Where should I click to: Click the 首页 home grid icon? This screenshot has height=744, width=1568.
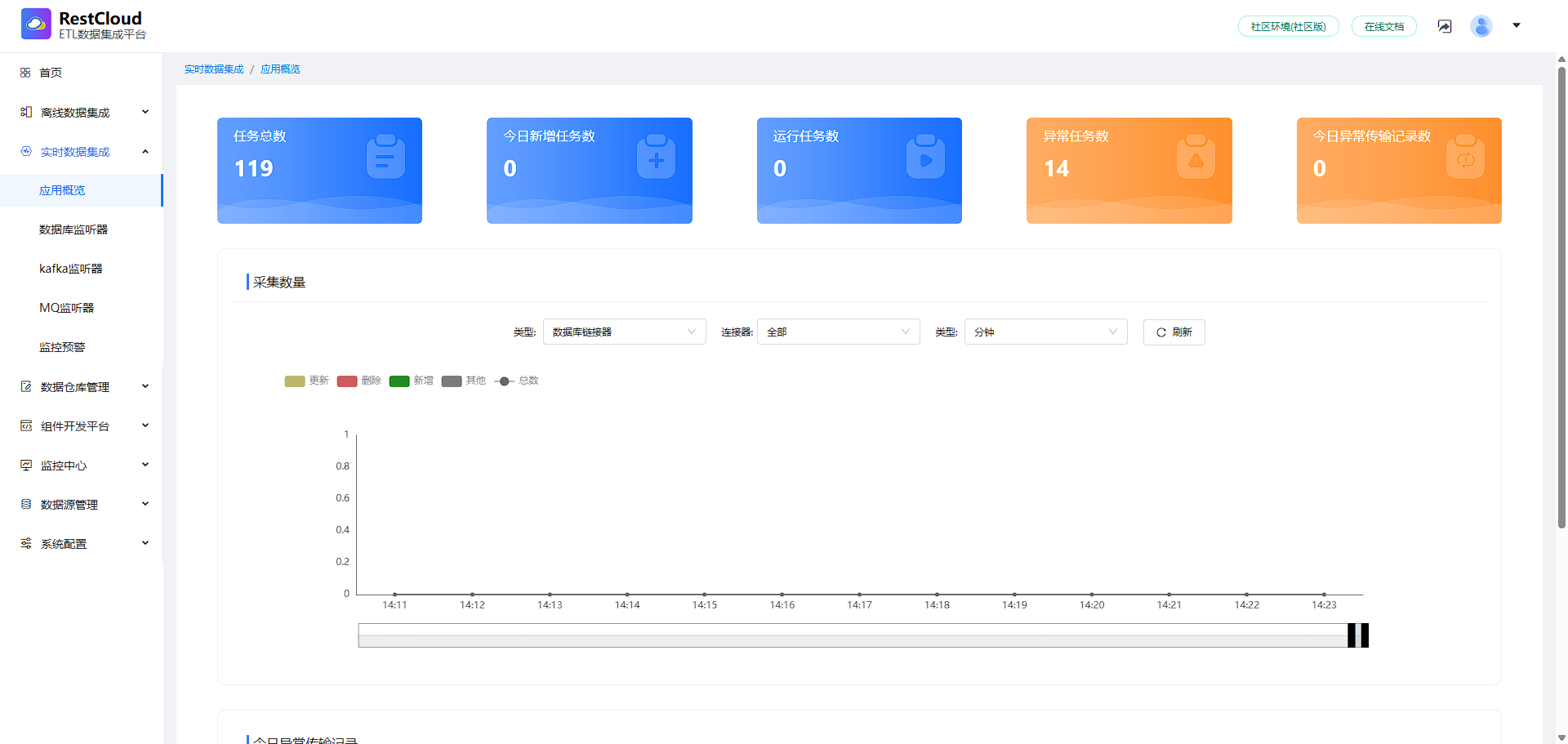25,73
